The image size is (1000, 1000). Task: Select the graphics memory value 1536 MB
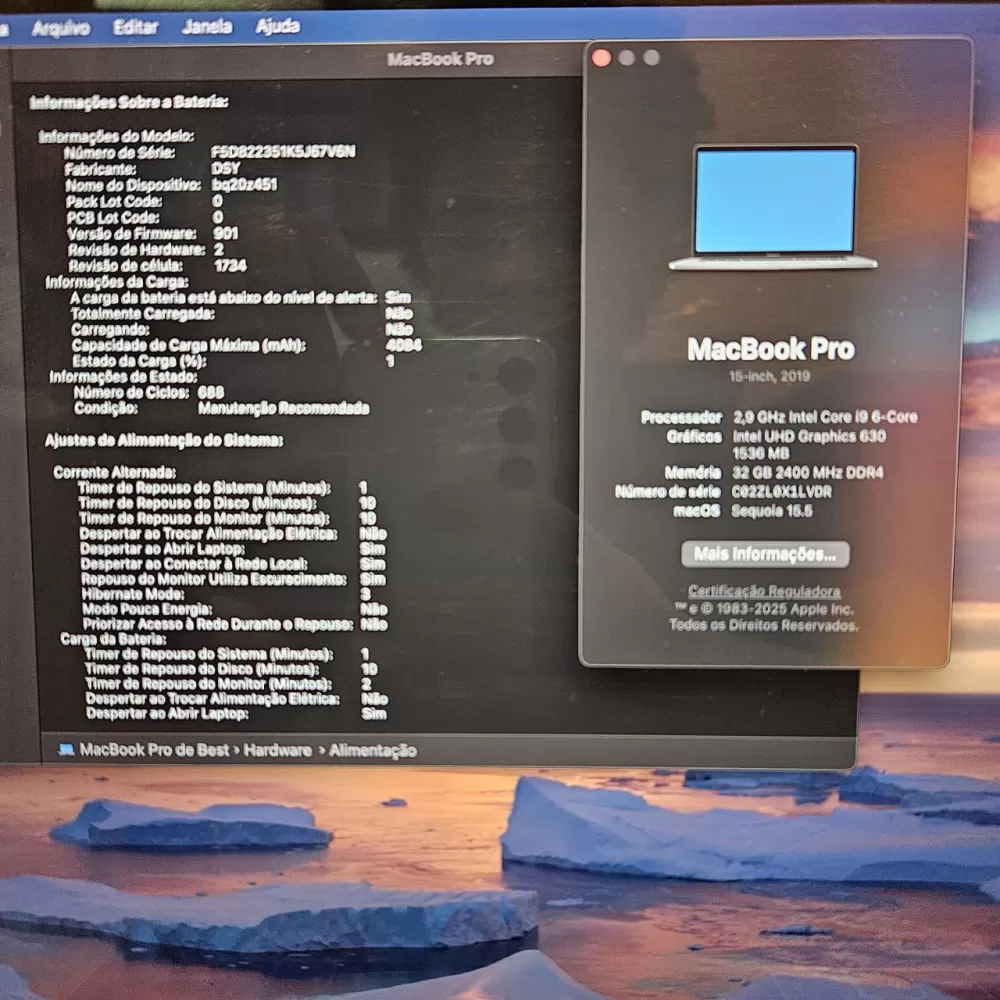pos(761,453)
